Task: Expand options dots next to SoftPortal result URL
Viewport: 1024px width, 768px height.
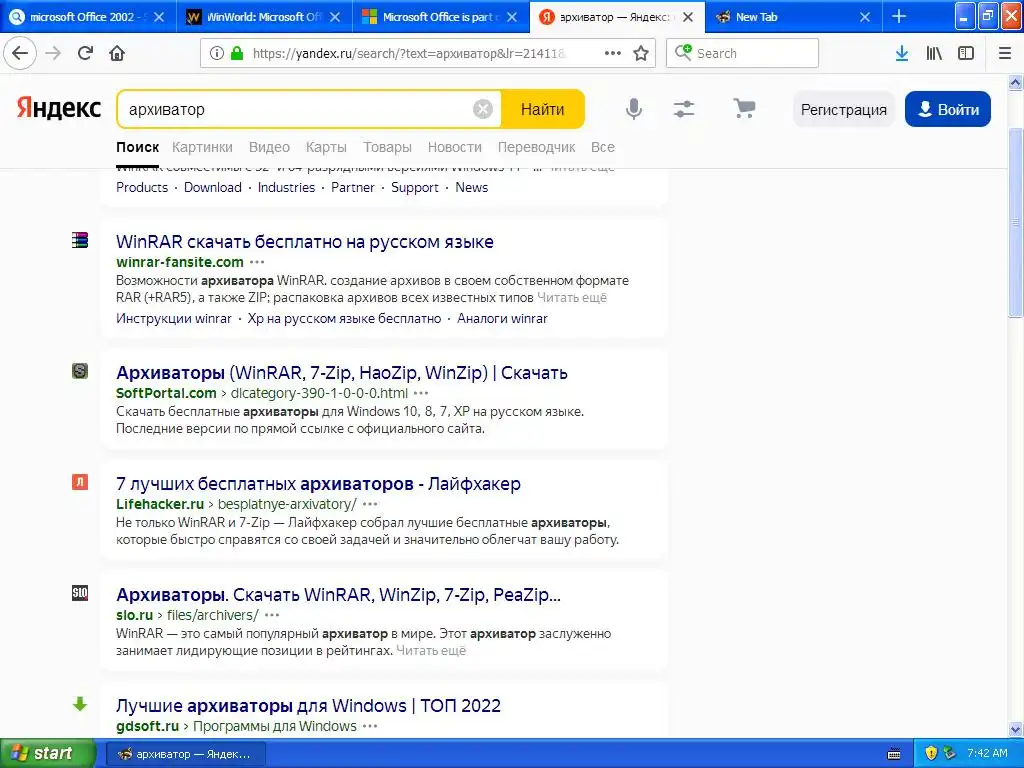Action: pos(421,393)
